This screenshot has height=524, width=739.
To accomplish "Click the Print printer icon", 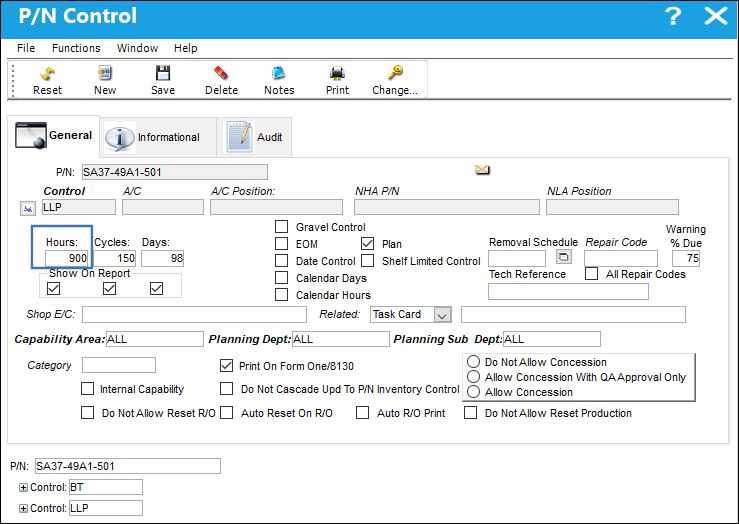I will click(x=337, y=73).
